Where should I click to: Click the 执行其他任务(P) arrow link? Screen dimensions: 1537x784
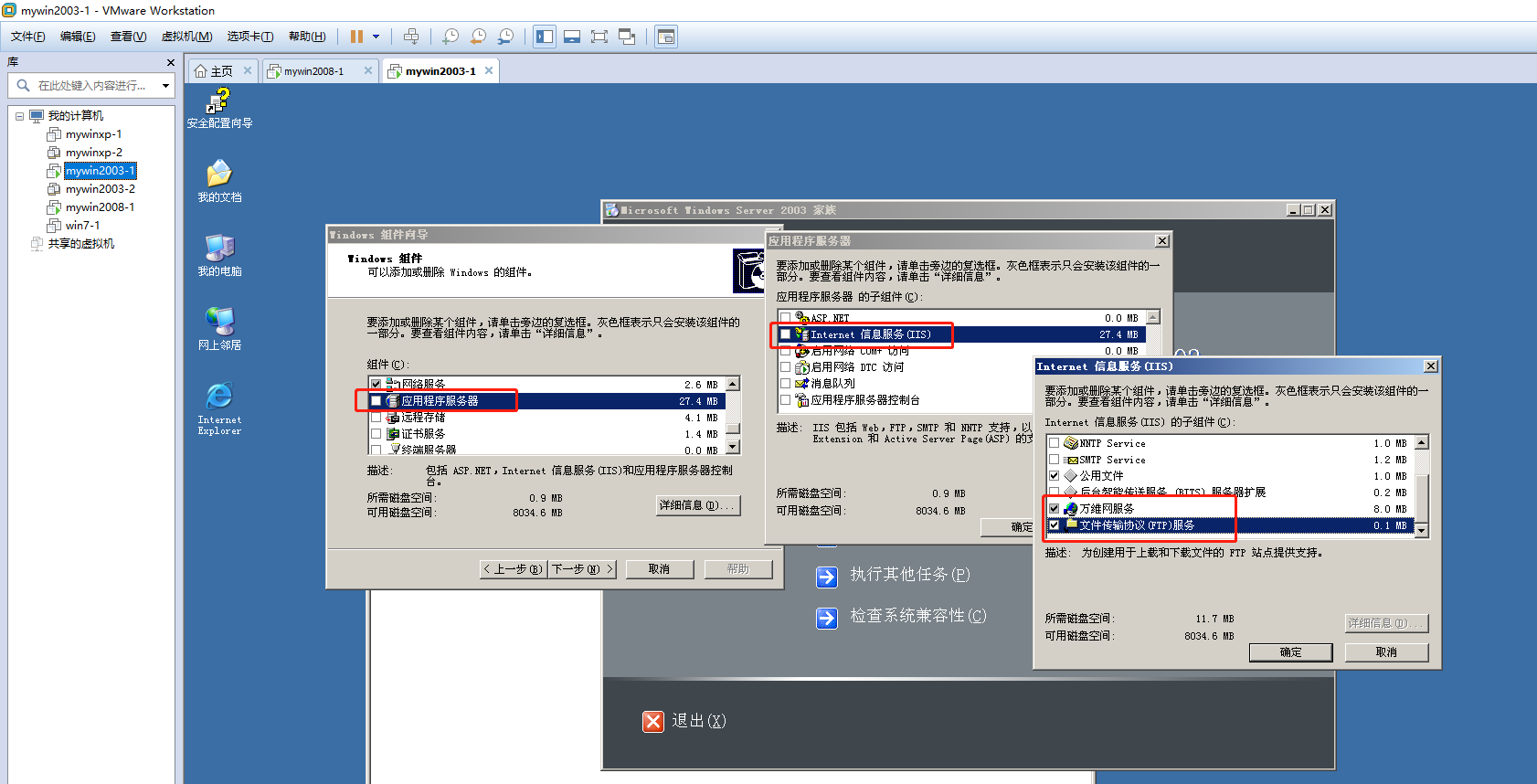826,577
